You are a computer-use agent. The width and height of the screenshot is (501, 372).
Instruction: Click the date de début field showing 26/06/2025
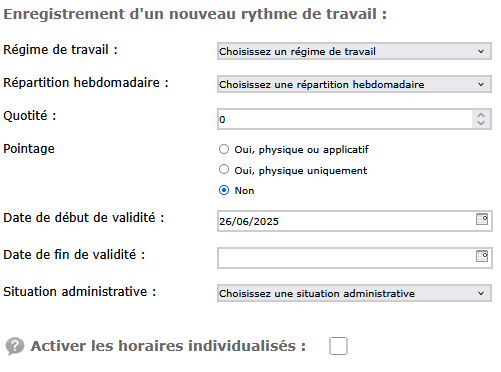click(x=346, y=221)
